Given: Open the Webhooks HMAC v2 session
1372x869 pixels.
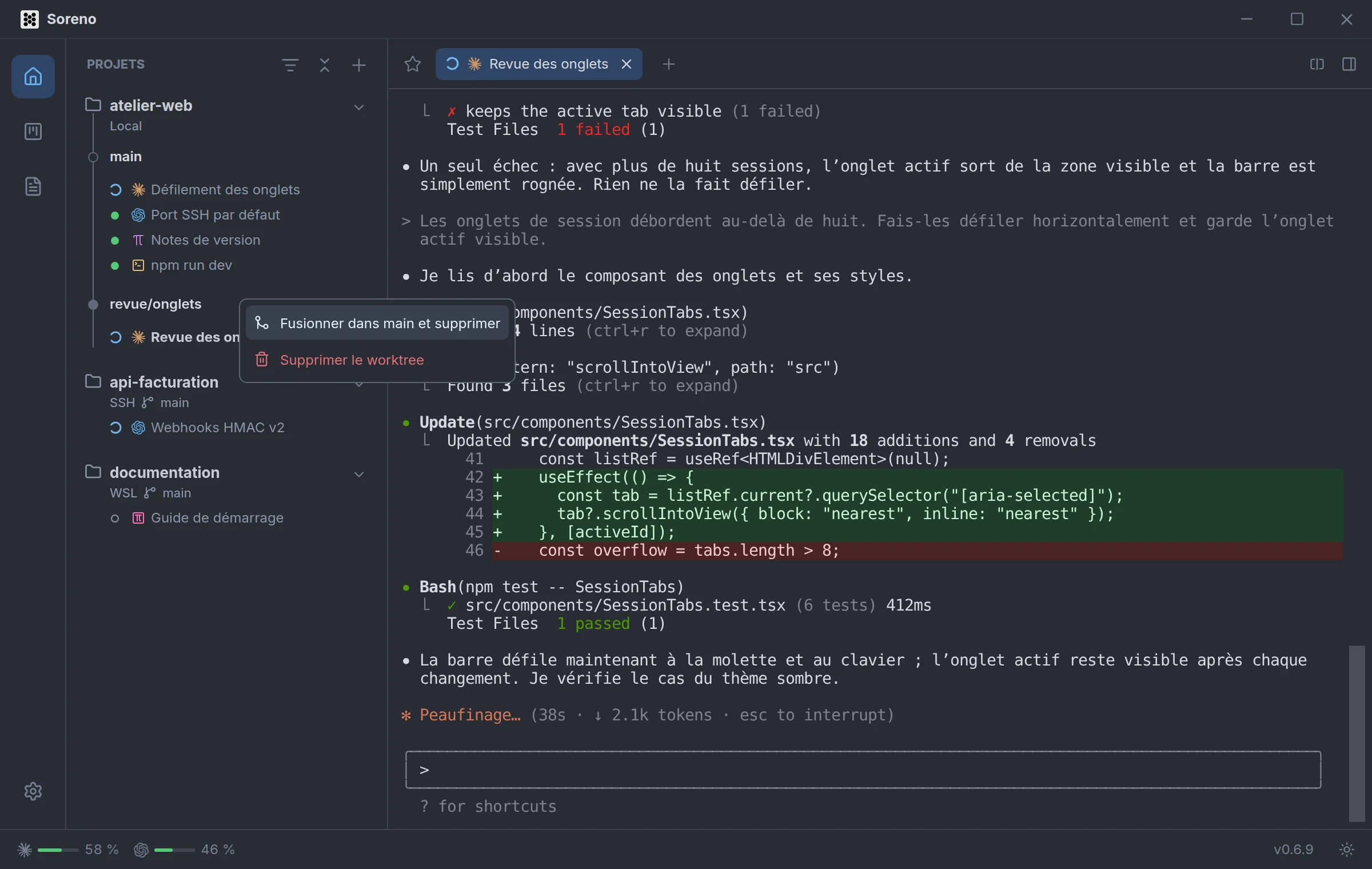Looking at the screenshot, I should tap(217, 428).
